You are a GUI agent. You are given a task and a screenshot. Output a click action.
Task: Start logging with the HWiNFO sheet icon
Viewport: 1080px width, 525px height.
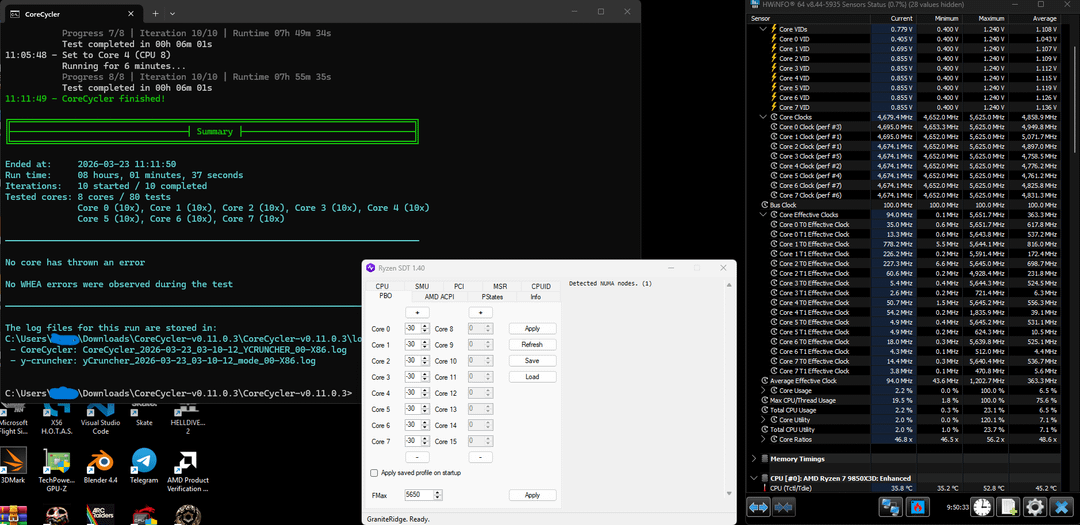[x=1009, y=508]
